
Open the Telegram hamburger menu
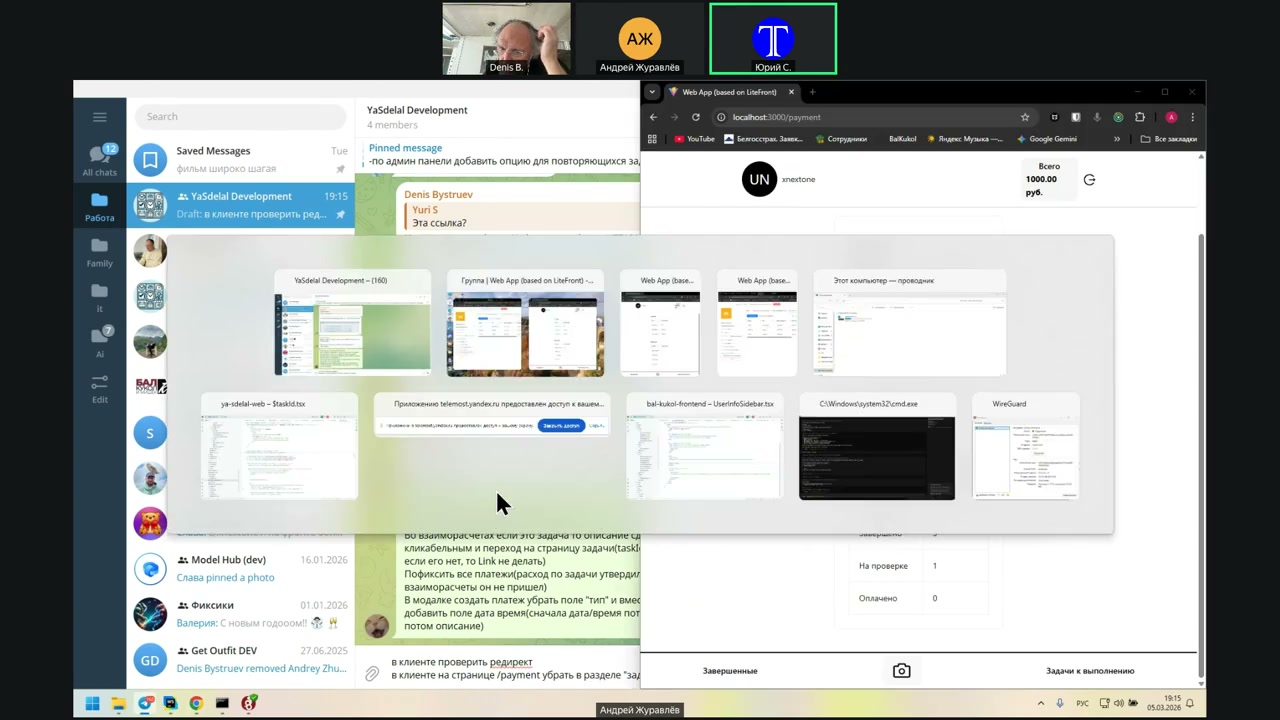[99, 117]
